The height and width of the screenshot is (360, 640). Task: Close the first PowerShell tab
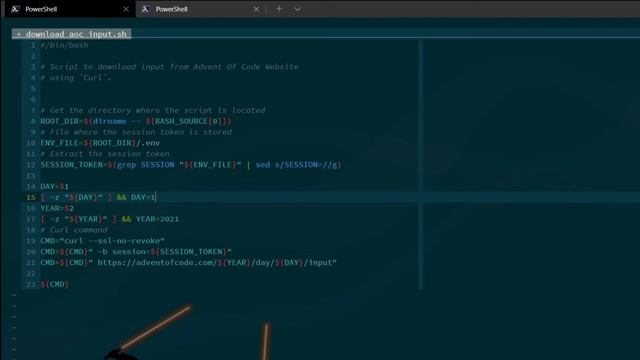[126, 9]
